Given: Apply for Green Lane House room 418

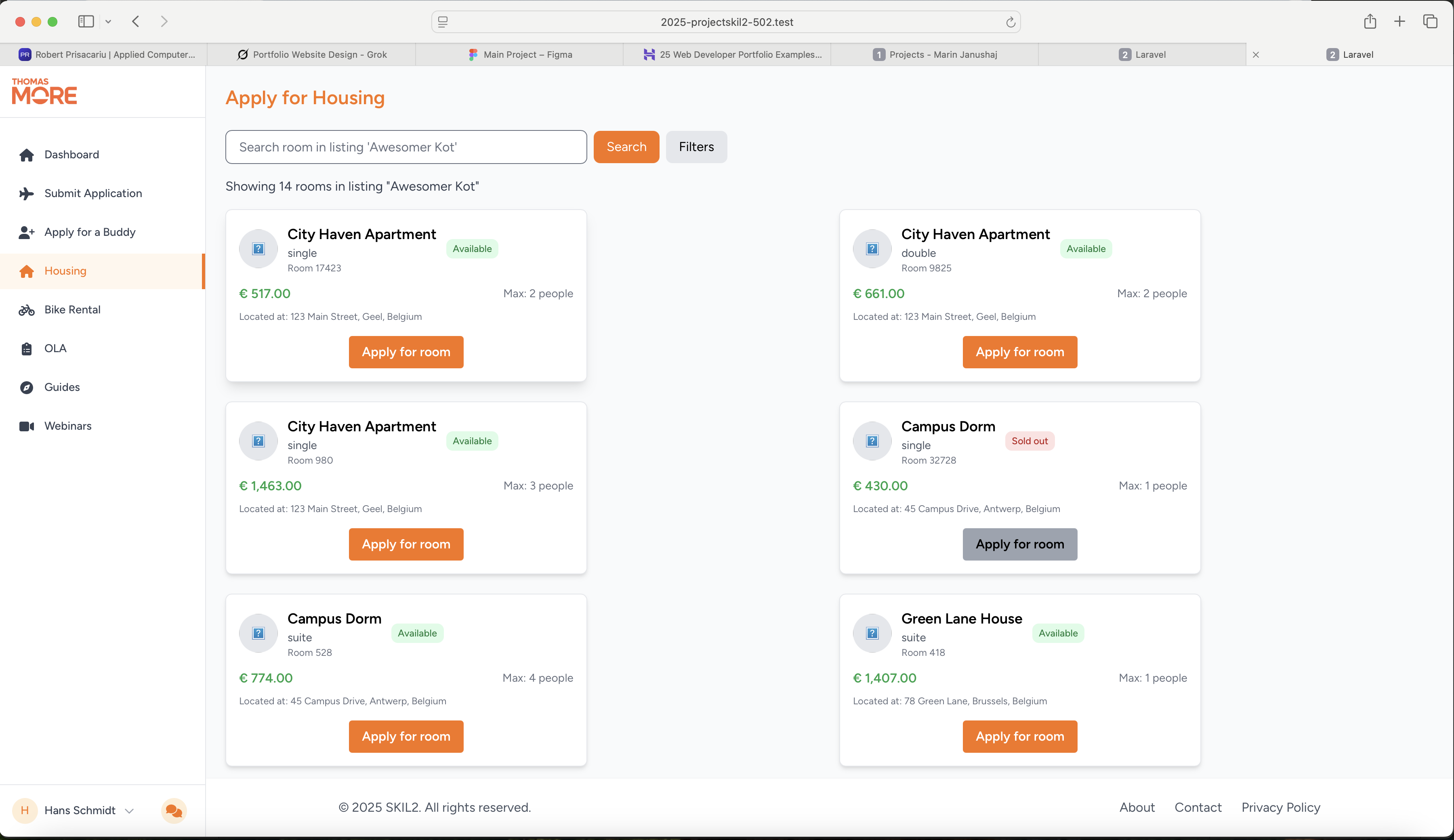Looking at the screenshot, I should (x=1020, y=736).
